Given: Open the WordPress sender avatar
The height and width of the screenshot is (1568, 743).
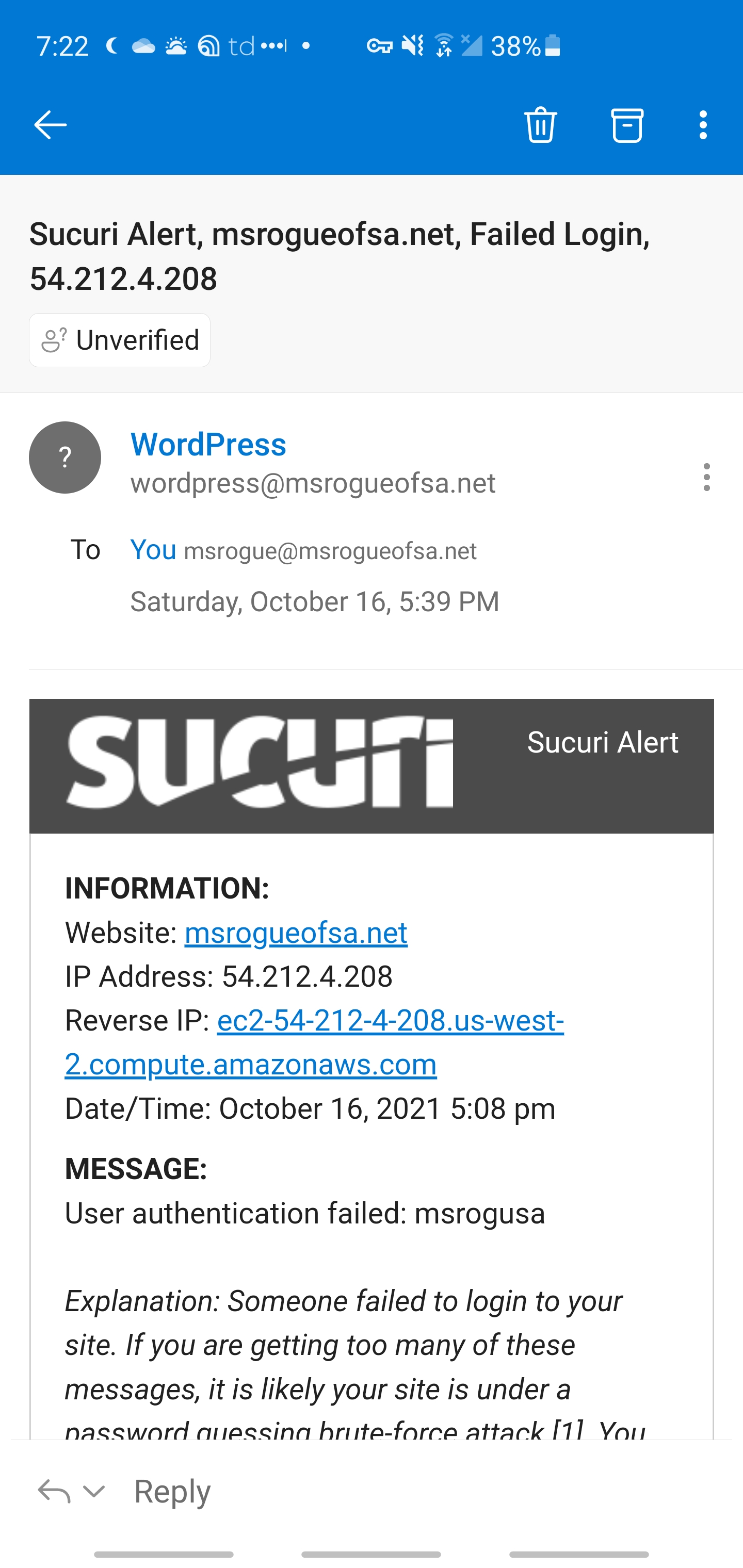Looking at the screenshot, I should point(65,458).
